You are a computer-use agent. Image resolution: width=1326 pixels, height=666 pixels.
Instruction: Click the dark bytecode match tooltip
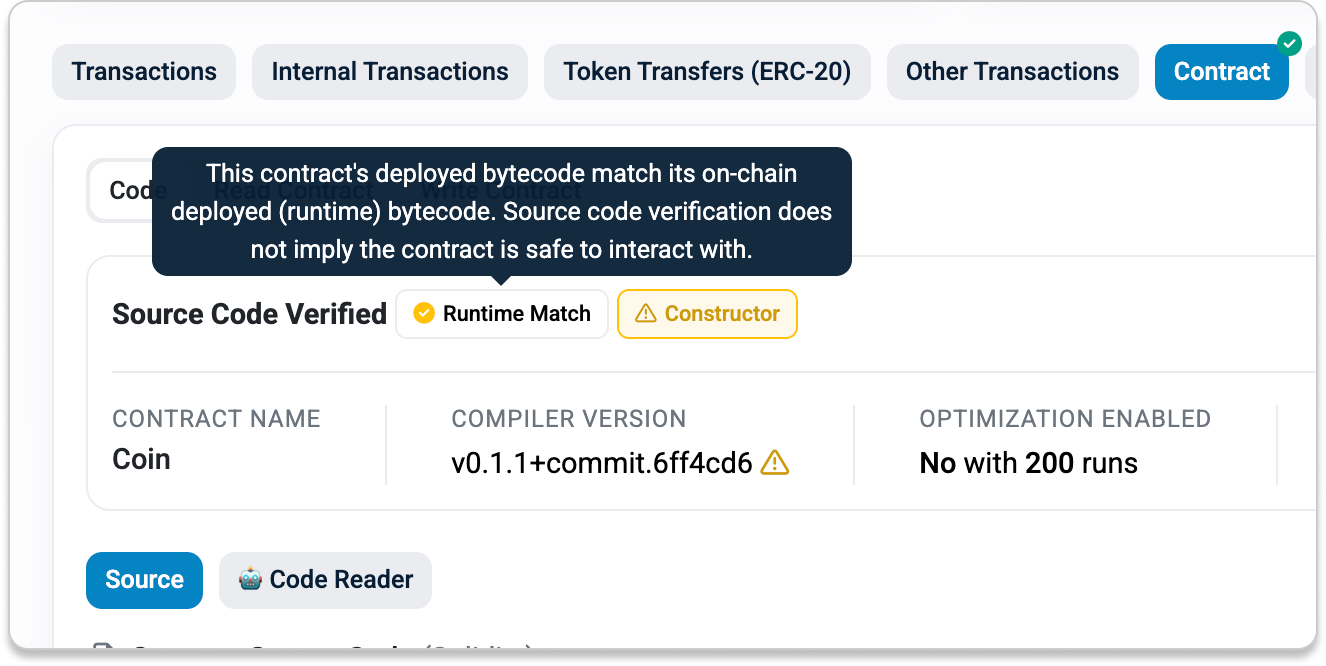tap(501, 211)
